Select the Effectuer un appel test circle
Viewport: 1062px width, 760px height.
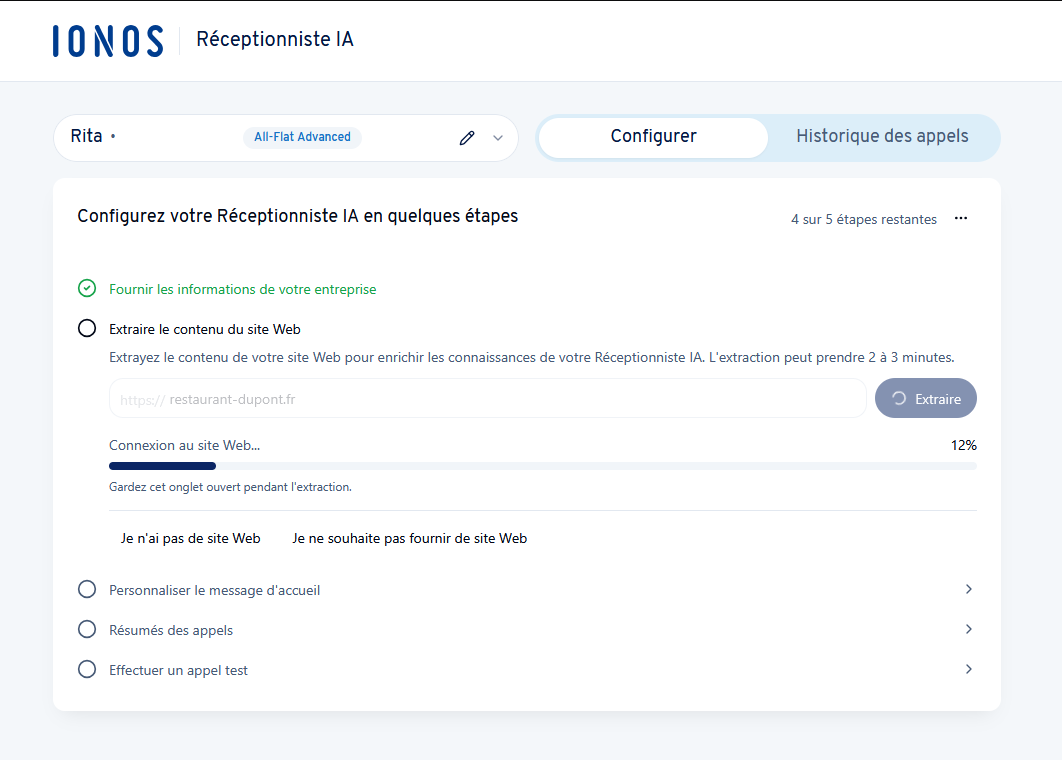(x=87, y=670)
